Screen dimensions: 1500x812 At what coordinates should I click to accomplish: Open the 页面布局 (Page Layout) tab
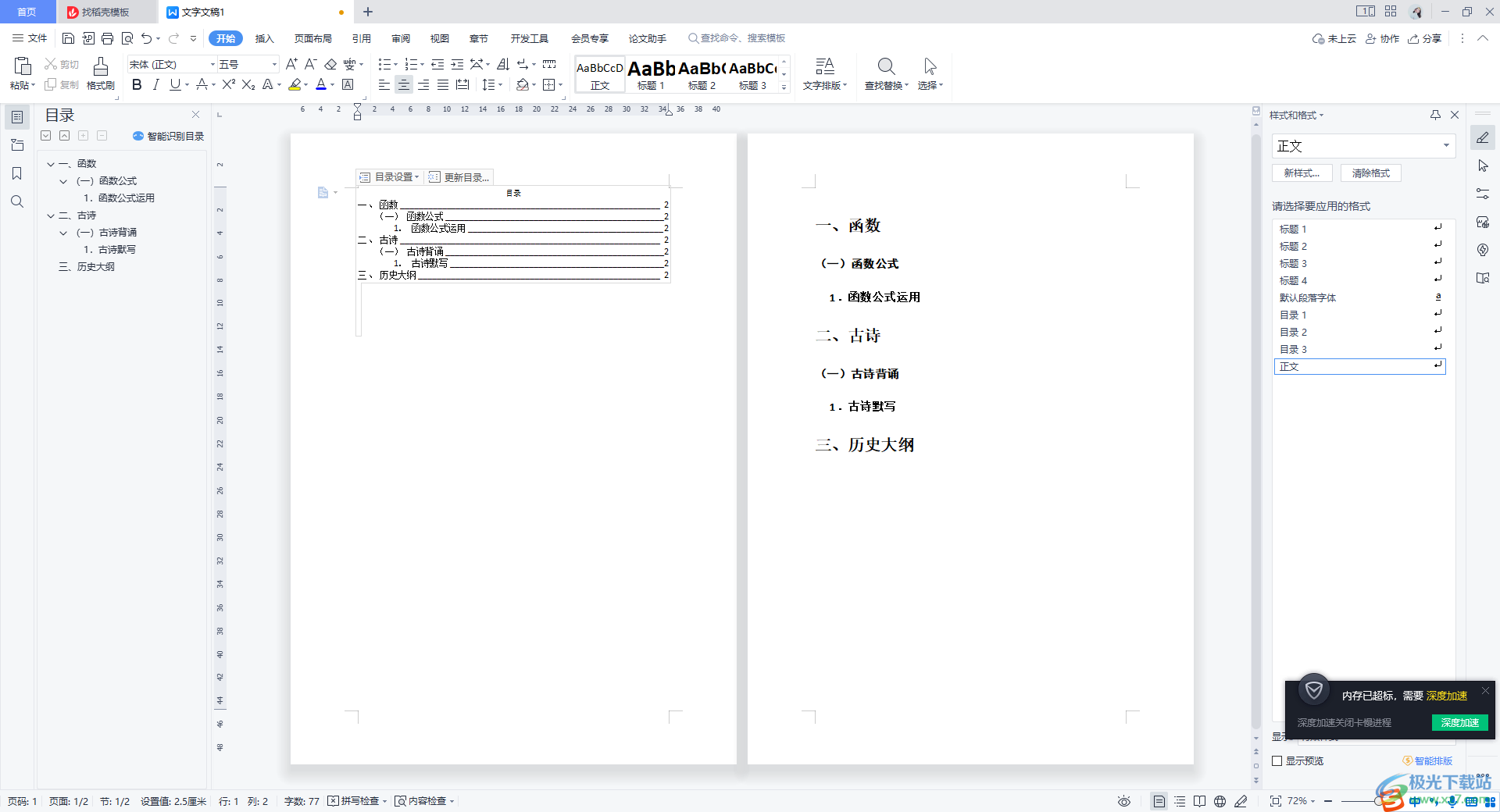pos(313,38)
